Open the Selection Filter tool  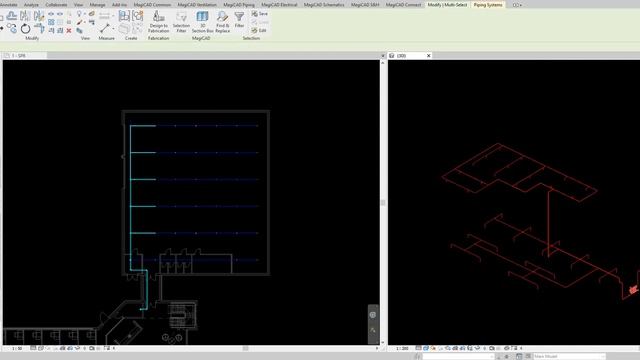[181, 22]
